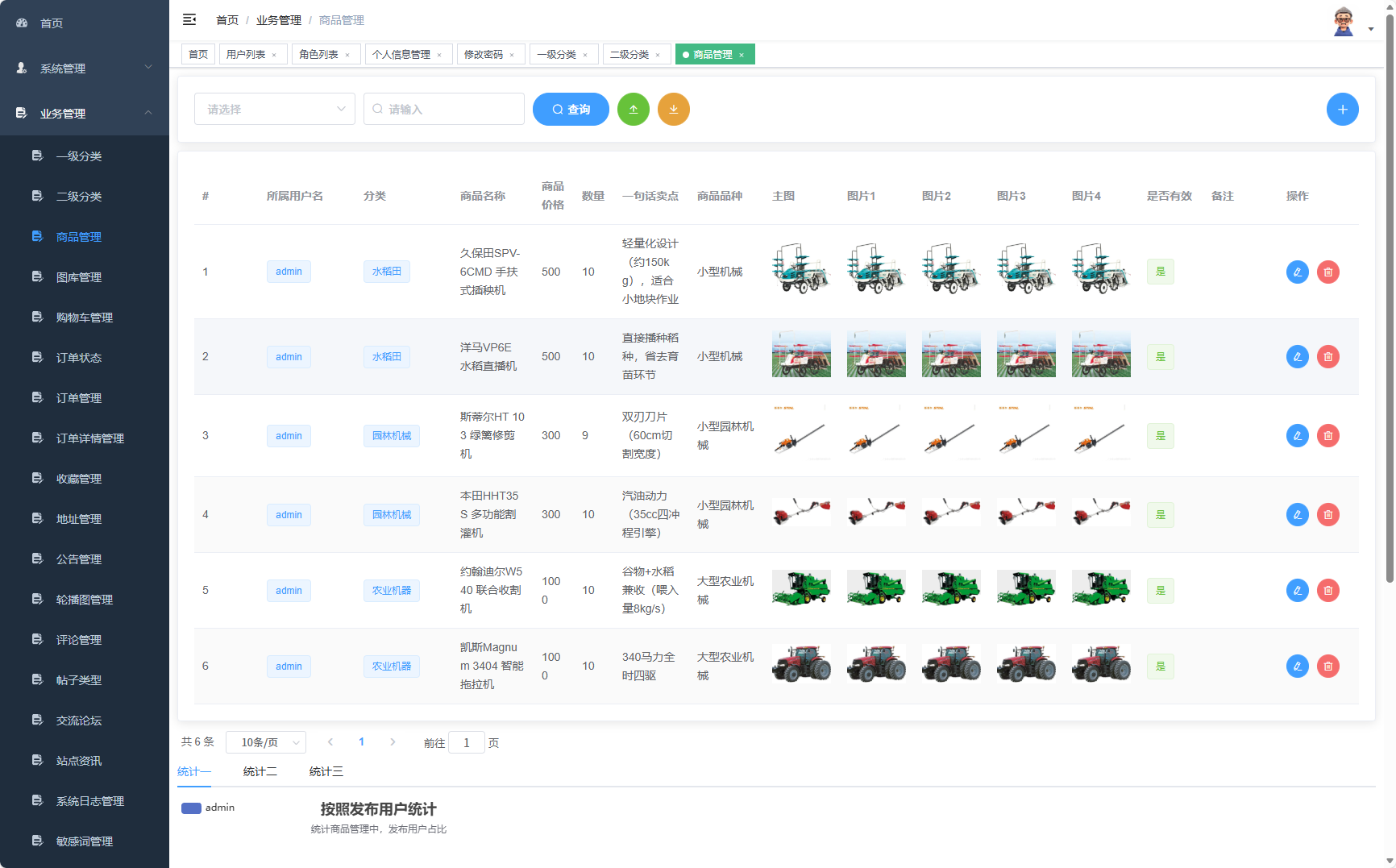Image resolution: width=1396 pixels, height=868 pixels.
Task: Open the 角色列表 tab
Action: pos(319,54)
